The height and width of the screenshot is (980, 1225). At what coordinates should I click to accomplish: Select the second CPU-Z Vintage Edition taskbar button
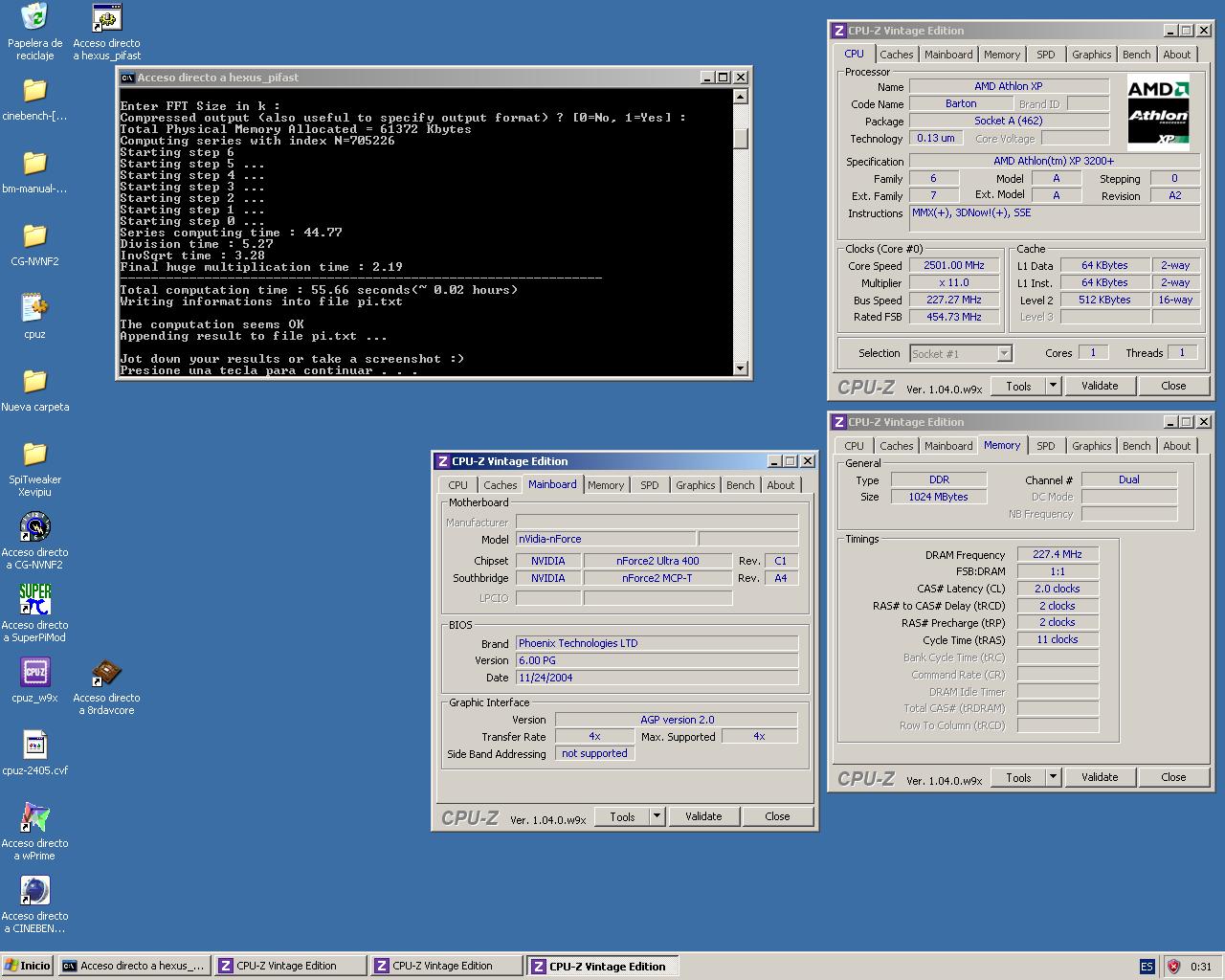pyautogui.click(x=447, y=966)
